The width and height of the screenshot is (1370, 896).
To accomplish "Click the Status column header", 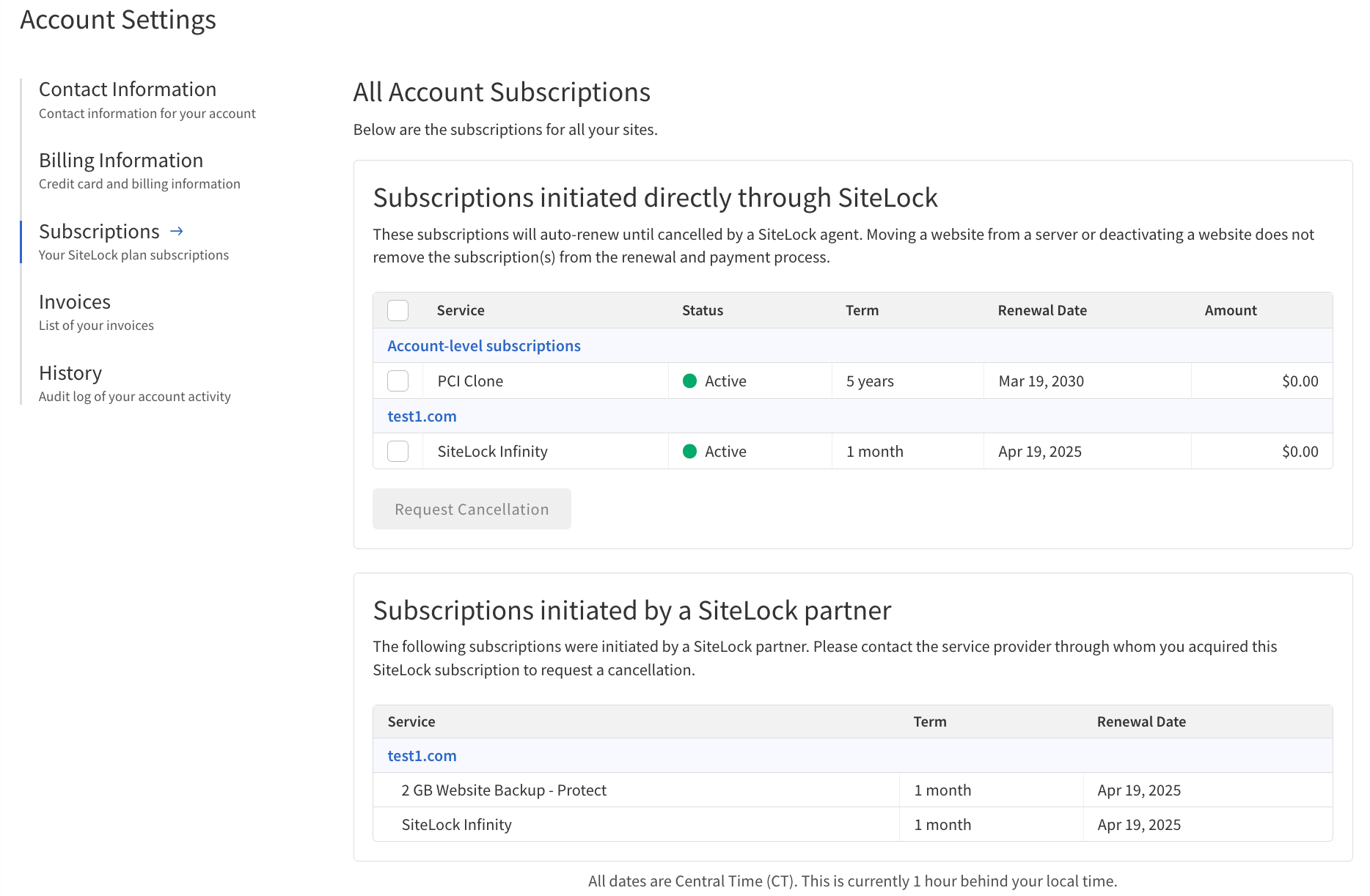I will pyautogui.click(x=703, y=310).
